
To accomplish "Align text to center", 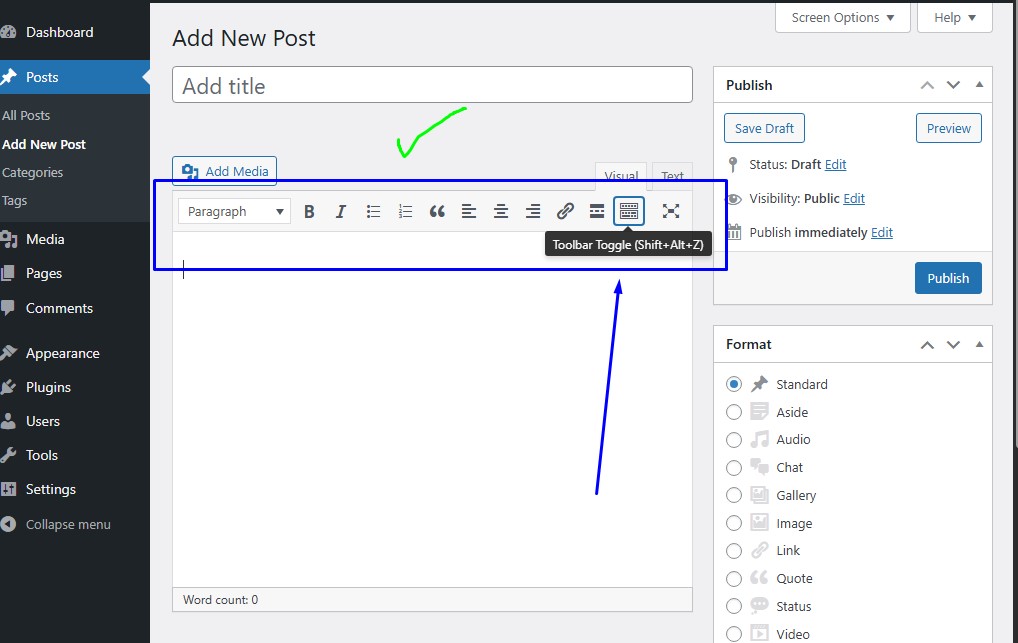I will click(501, 211).
